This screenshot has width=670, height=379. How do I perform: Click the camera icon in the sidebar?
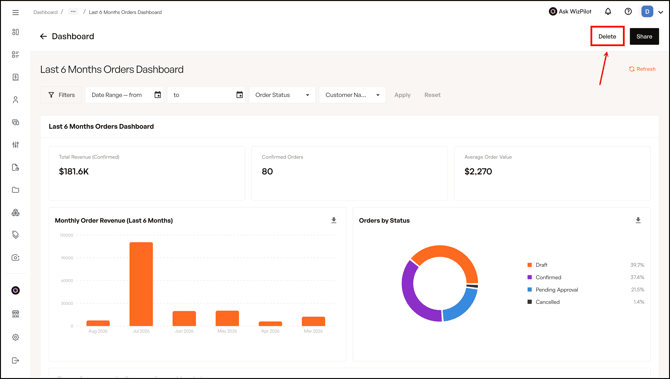pos(15,258)
